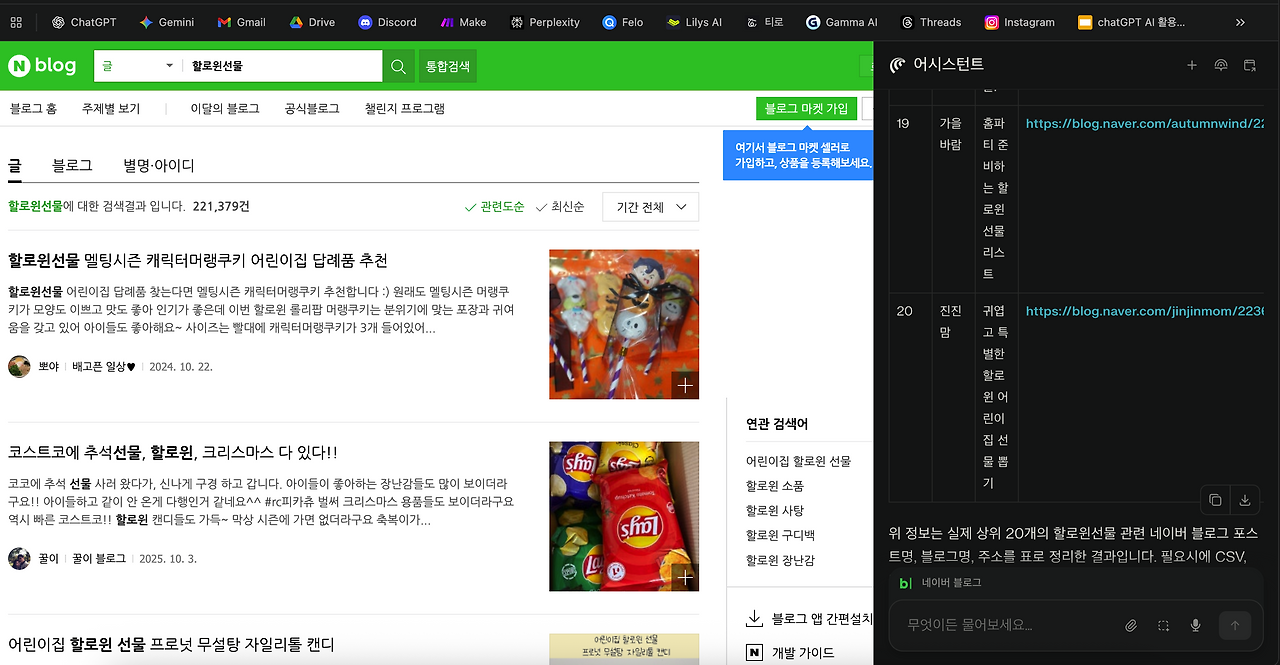1280x665 pixels.
Task: Click the headset icon in the assistant header
Action: click(x=1221, y=64)
